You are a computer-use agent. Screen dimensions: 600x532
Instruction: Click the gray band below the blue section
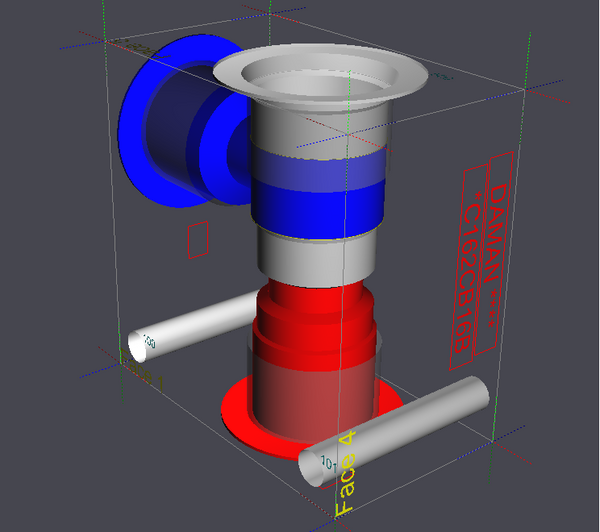click(316, 260)
